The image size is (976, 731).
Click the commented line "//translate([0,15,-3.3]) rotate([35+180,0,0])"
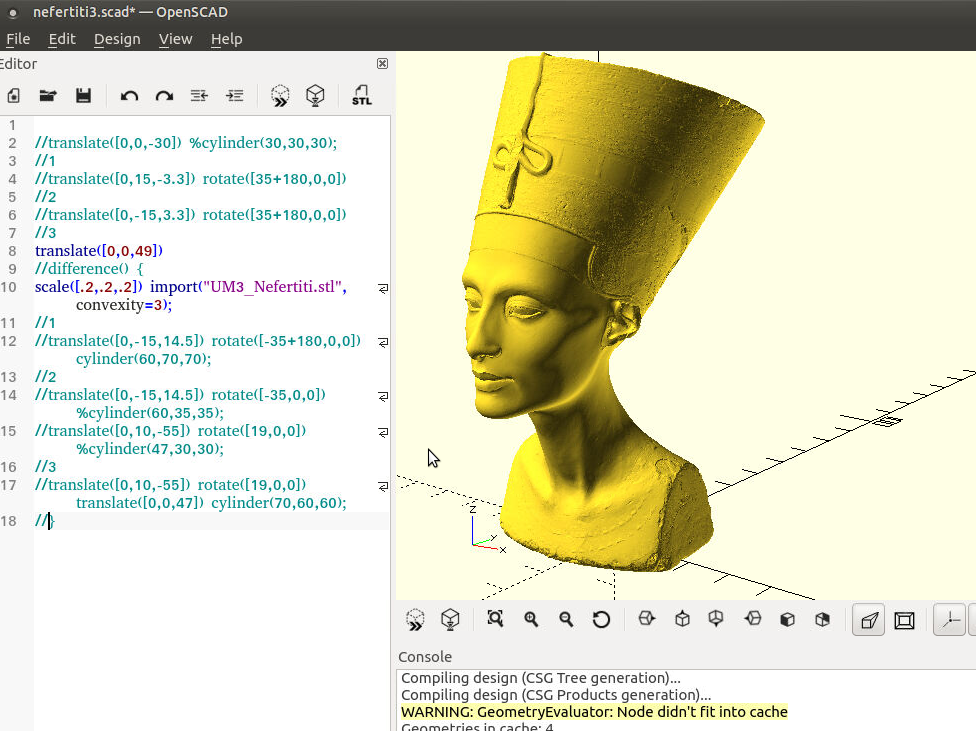pyautogui.click(x=190, y=179)
